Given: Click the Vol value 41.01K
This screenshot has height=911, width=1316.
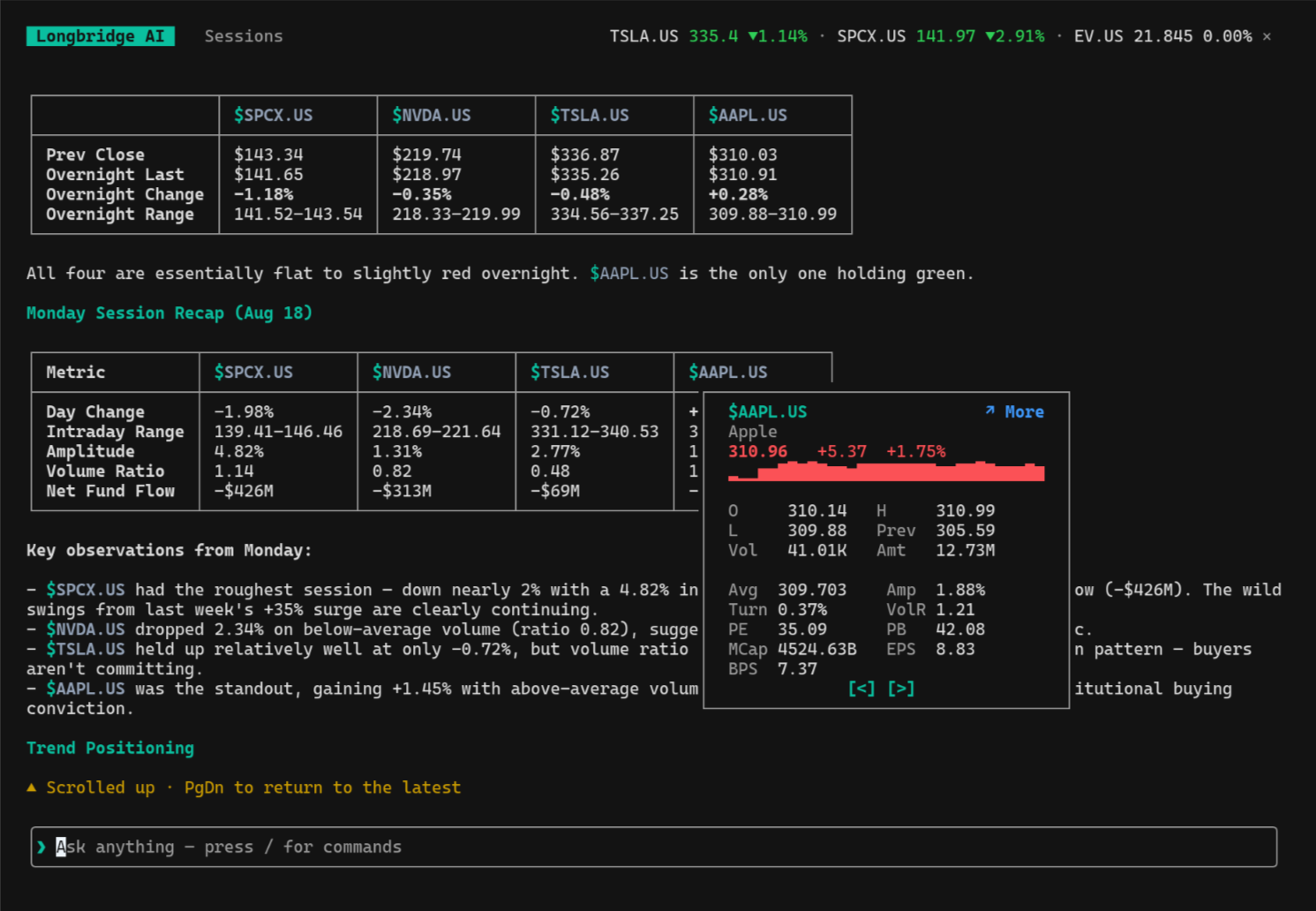Looking at the screenshot, I should [x=816, y=550].
